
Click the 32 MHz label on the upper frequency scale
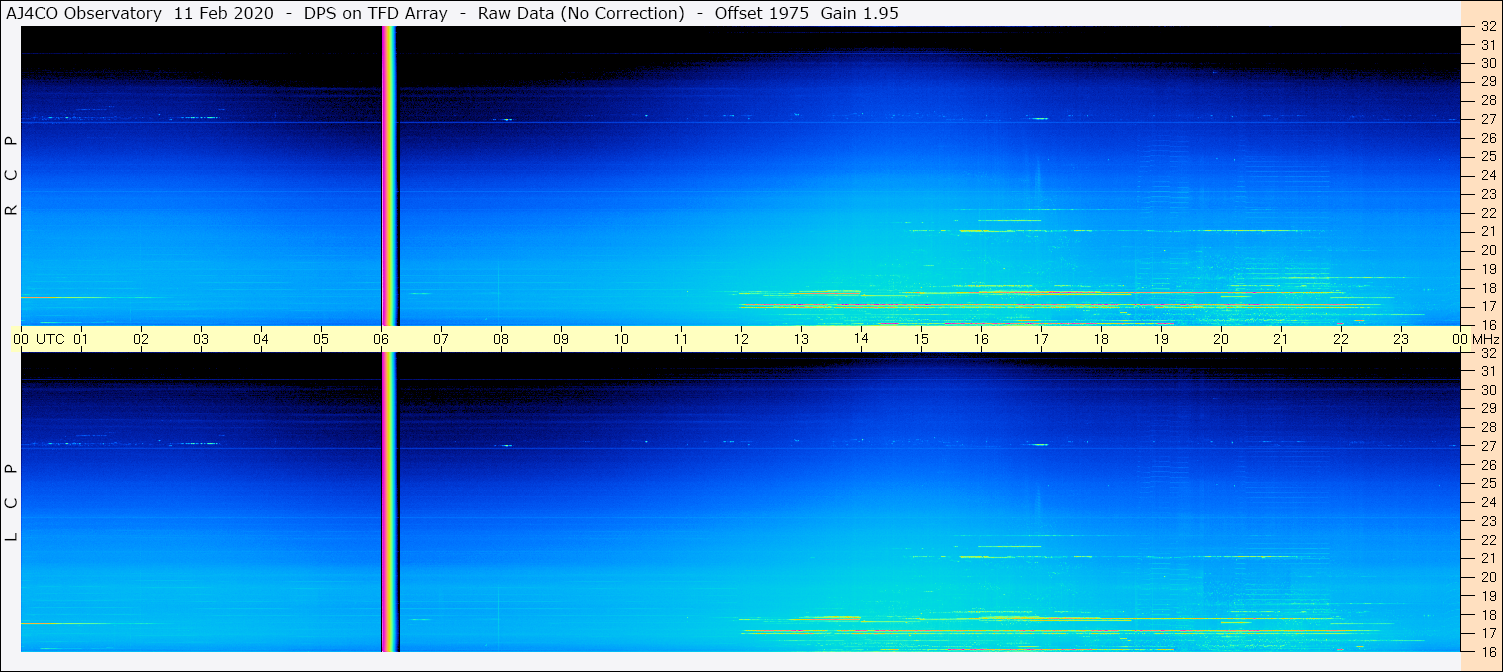pos(1488,28)
